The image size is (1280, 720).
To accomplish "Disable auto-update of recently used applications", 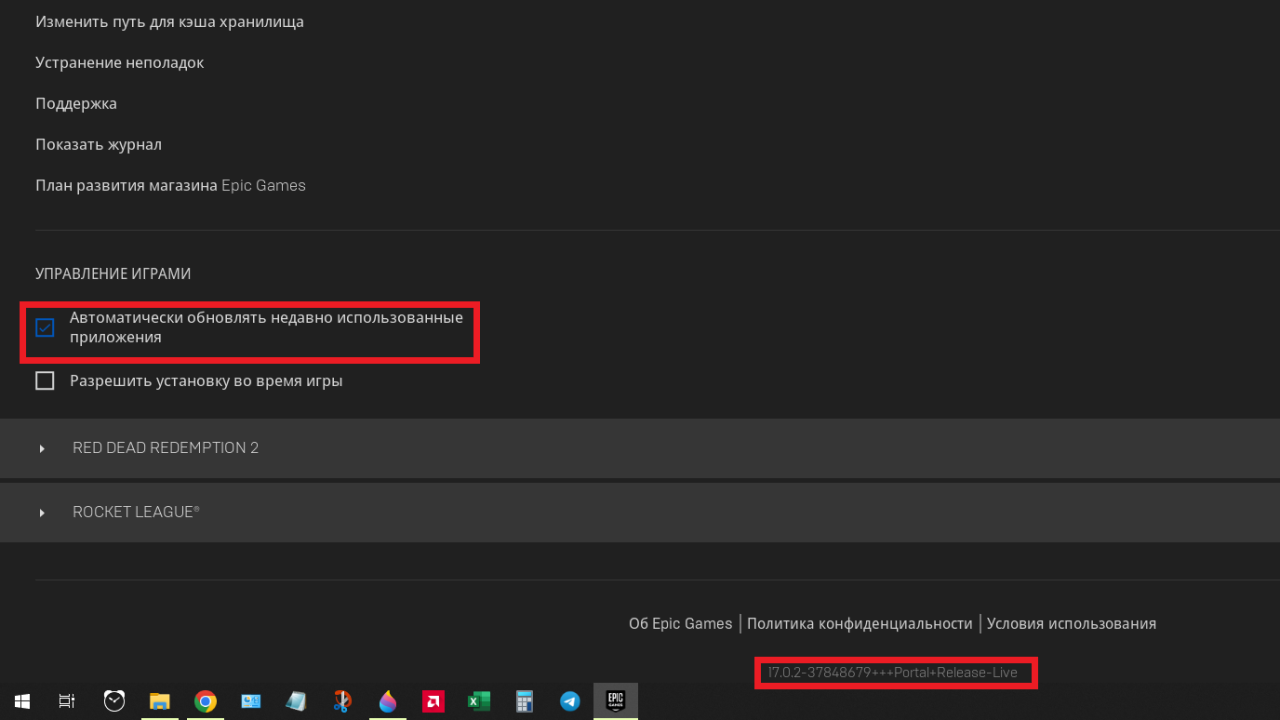I will click(45, 328).
